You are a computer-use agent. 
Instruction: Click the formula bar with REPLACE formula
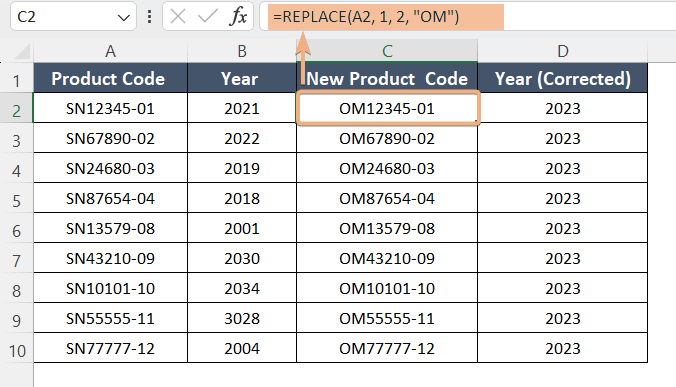468,17
